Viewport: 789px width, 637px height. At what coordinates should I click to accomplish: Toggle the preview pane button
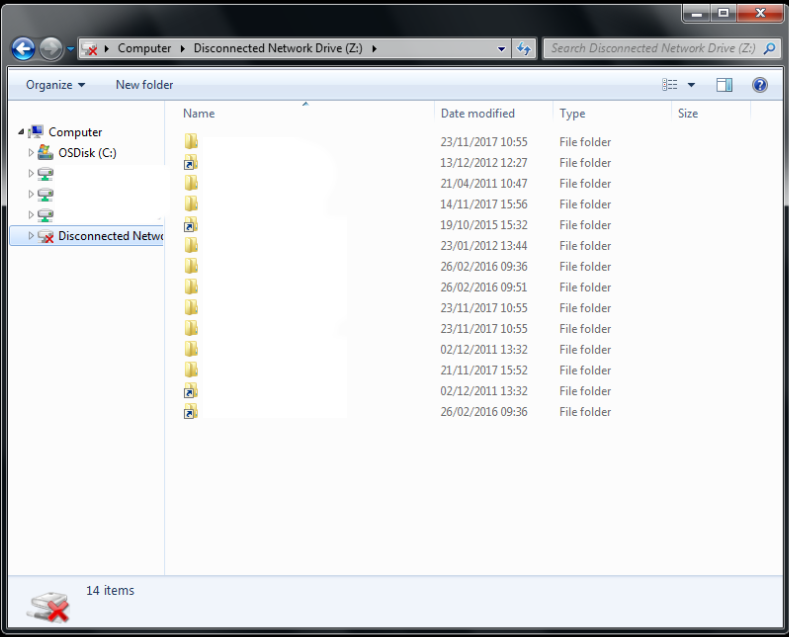(x=724, y=85)
